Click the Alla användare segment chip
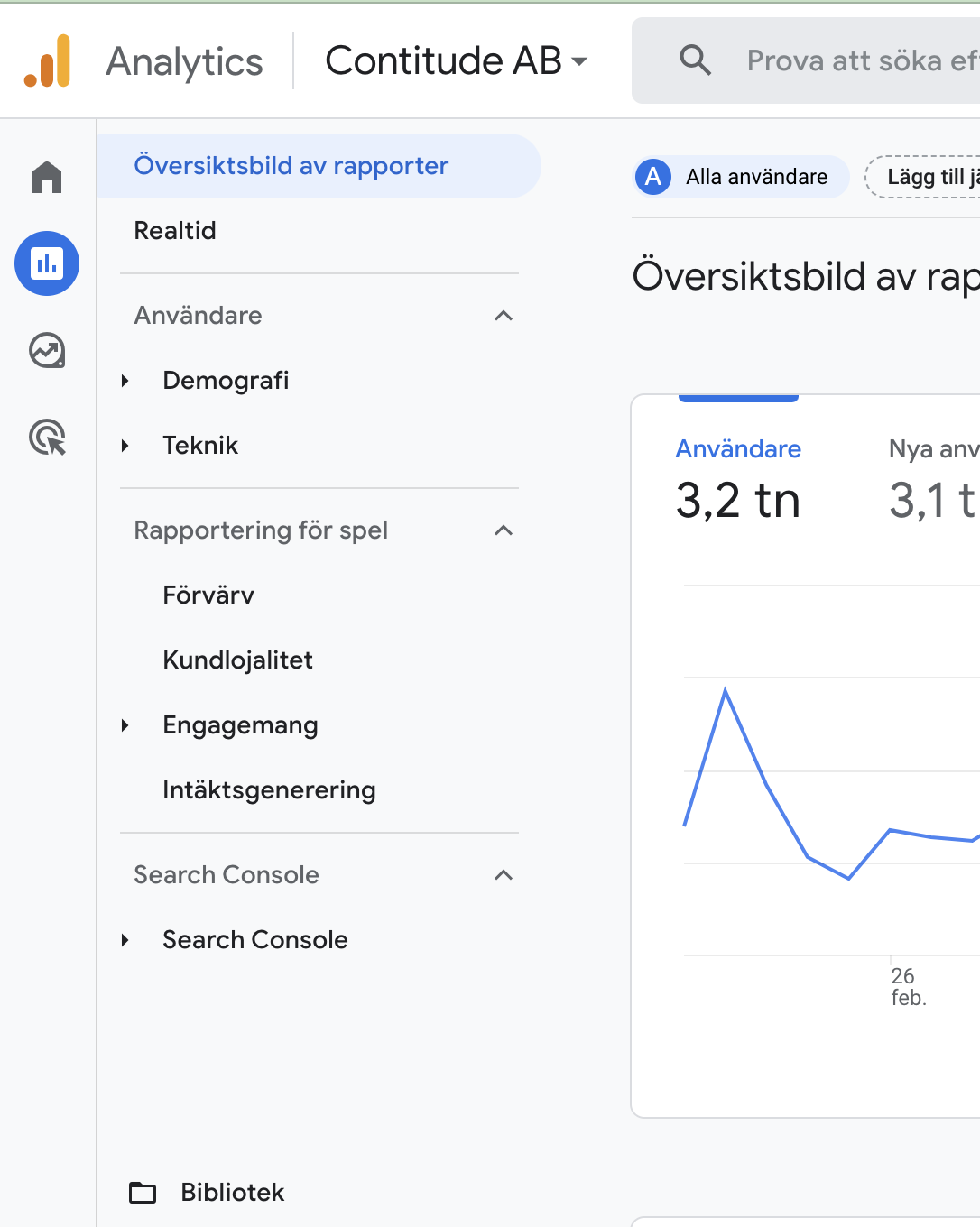The width and height of the screenshot is (980, 1227). tap(741, 177)
